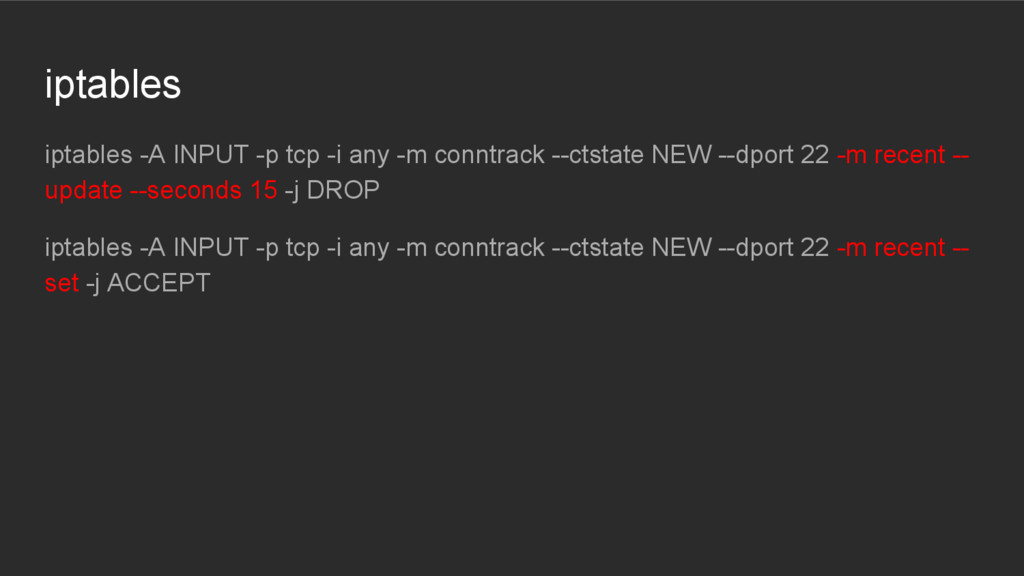Screen dimensions: 1024x576
Task: Click "conntrack" in the second command
Action: [x=489, y=248]
